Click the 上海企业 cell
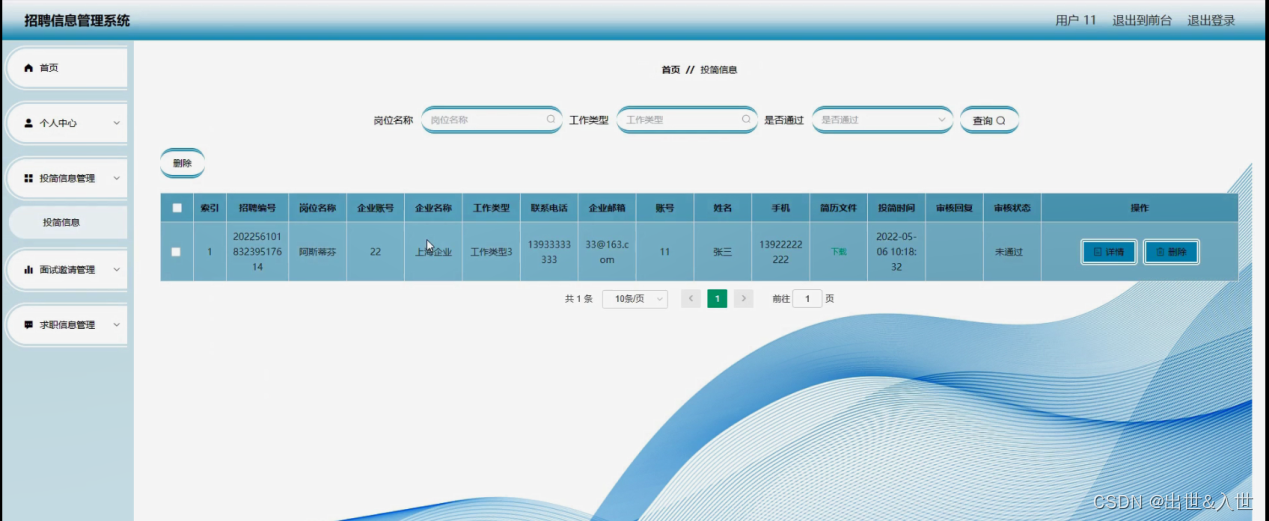The image size is (1269, 521). [x=433, y=252]
